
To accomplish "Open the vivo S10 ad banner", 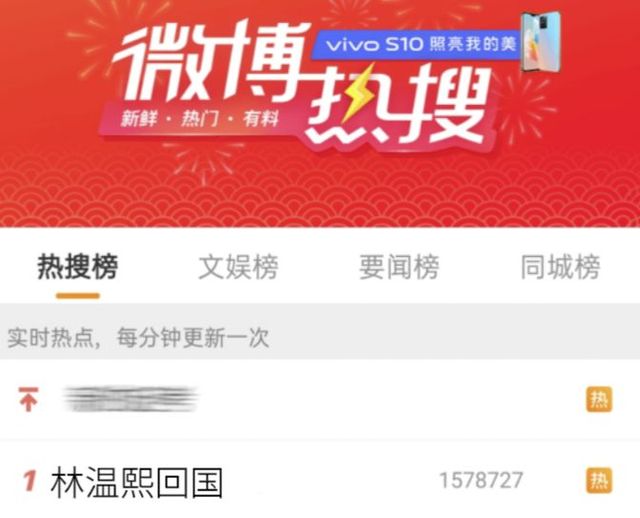I will [416, 44].
